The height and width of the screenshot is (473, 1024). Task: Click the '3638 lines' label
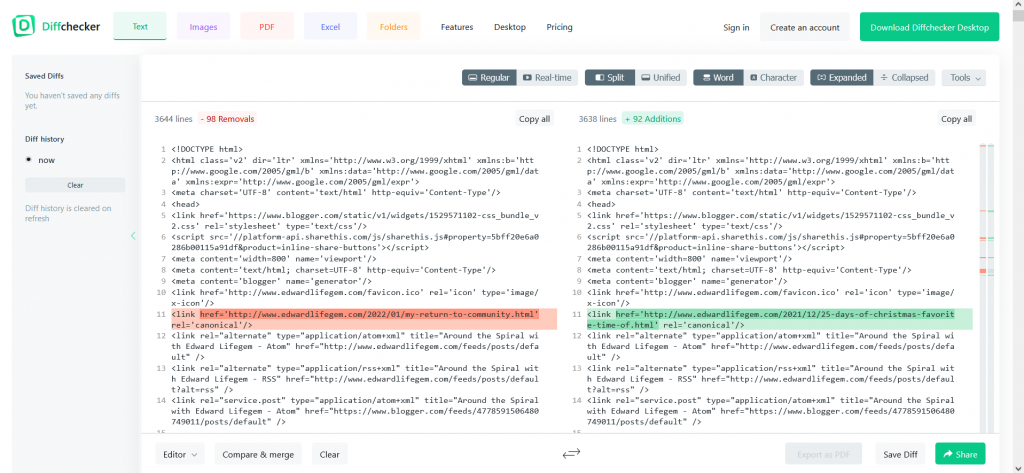tap(598, 119)
